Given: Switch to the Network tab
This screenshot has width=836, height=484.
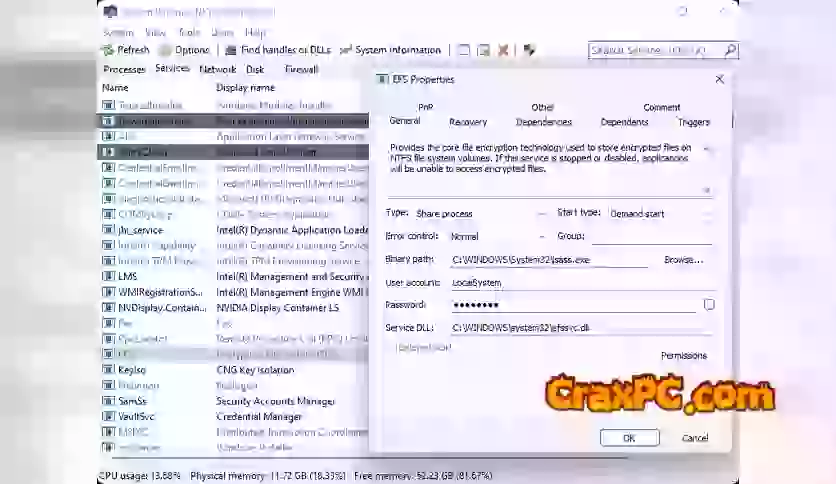Looking at the screenshot, I should 218,69.
